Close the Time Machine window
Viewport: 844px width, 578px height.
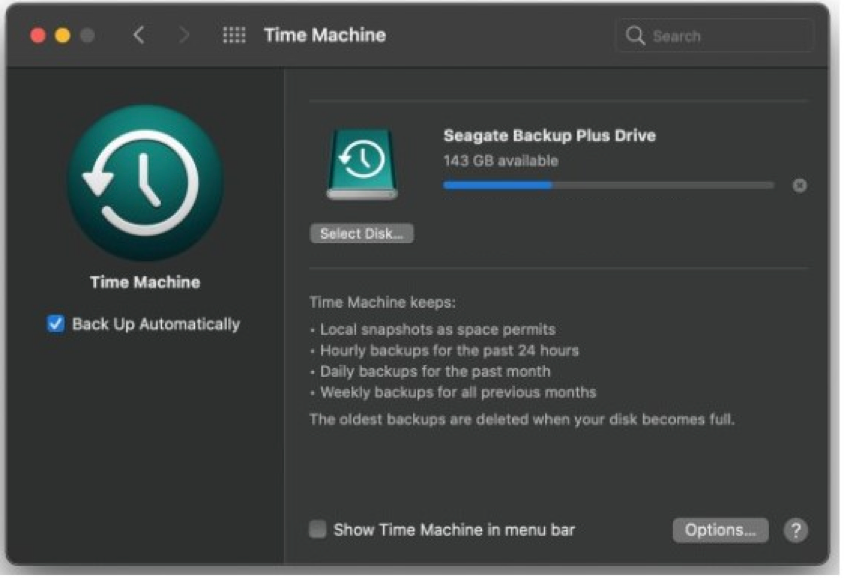(38, 35)
